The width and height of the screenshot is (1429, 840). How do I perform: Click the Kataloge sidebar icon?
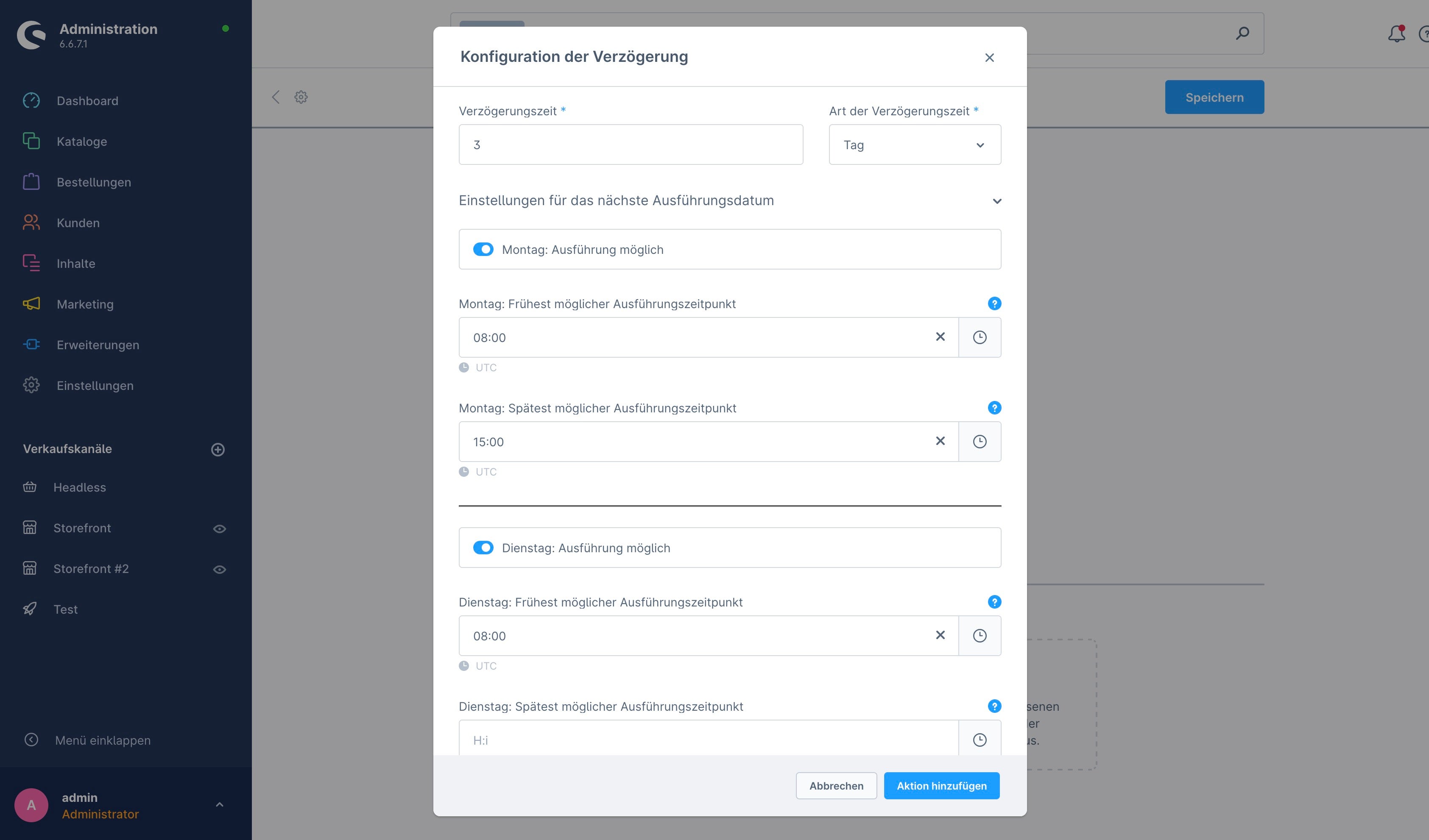[x=31, y=141]
